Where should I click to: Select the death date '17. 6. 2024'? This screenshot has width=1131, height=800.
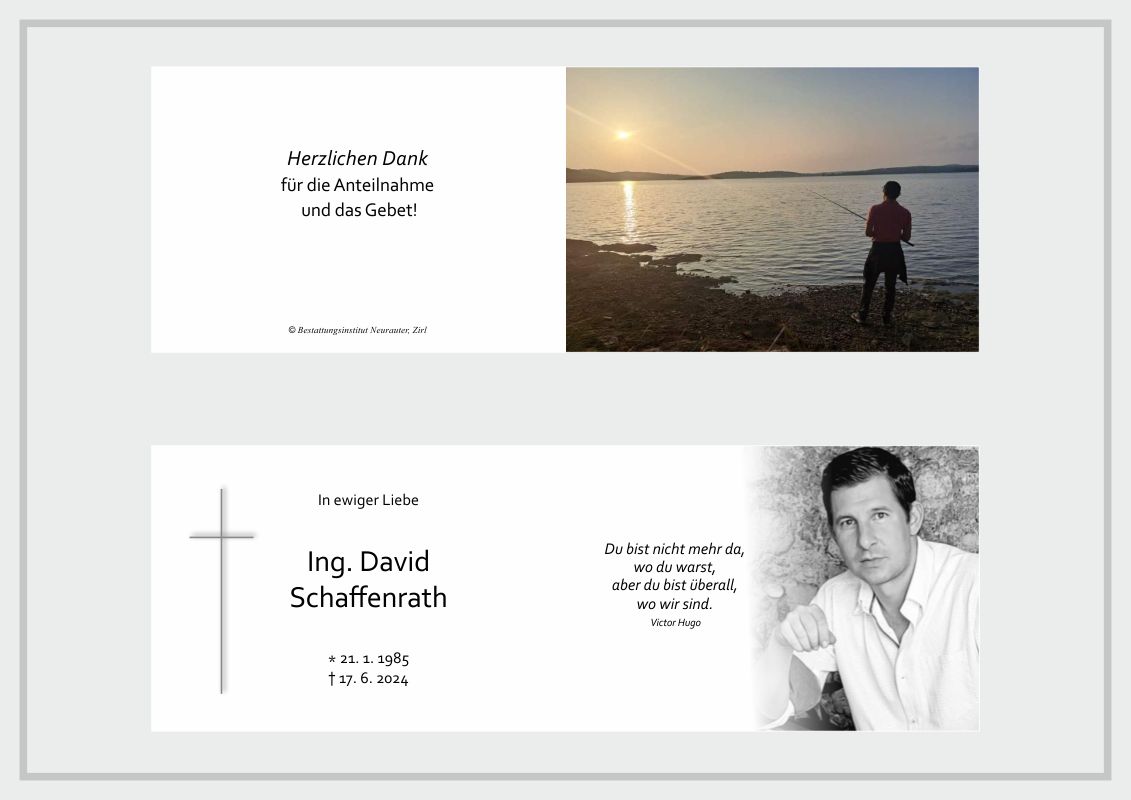[373, 679]
